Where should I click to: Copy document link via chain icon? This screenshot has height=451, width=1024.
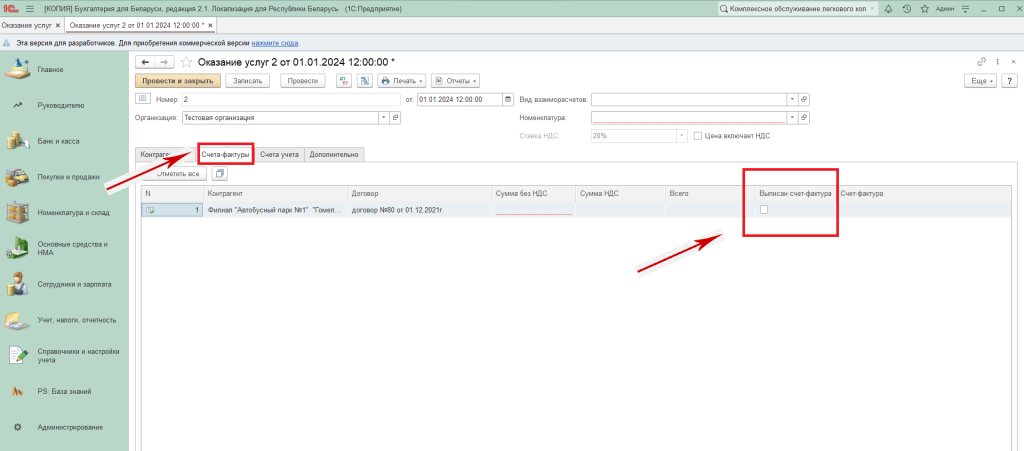tap(981, 62)
